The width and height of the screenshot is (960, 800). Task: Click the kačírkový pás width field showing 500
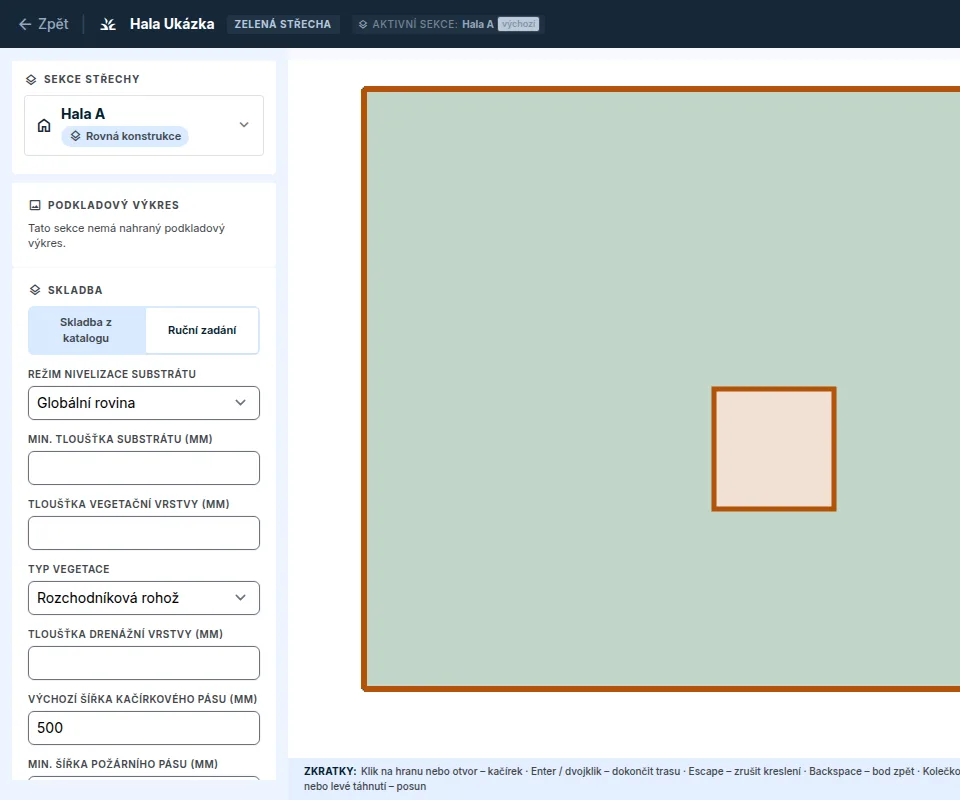point(144,728)
